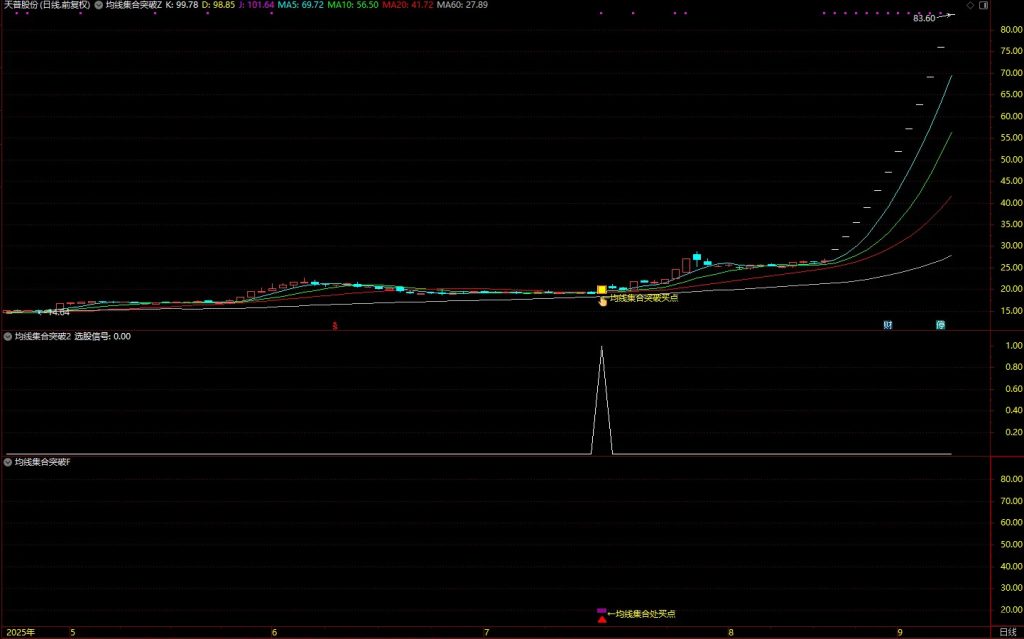This screenshot has width=1024, height=639.
Task: Click the red triangle buy-point marker in bottom panel
Action: (601, 621)
